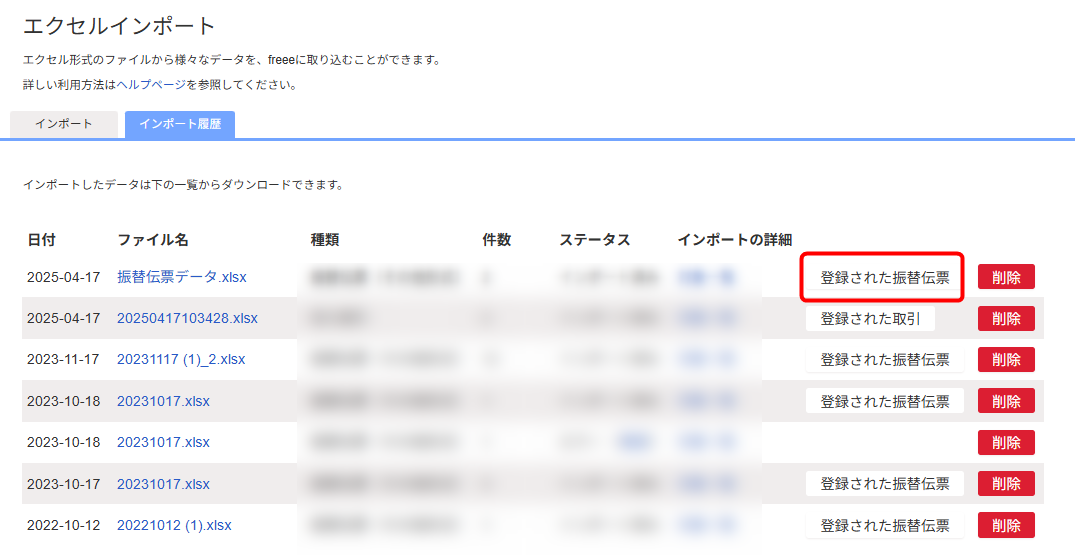Click the インポートの詳細 column header
The height and width of the screenshot is (558, 1075).
(x=735, y=240)
